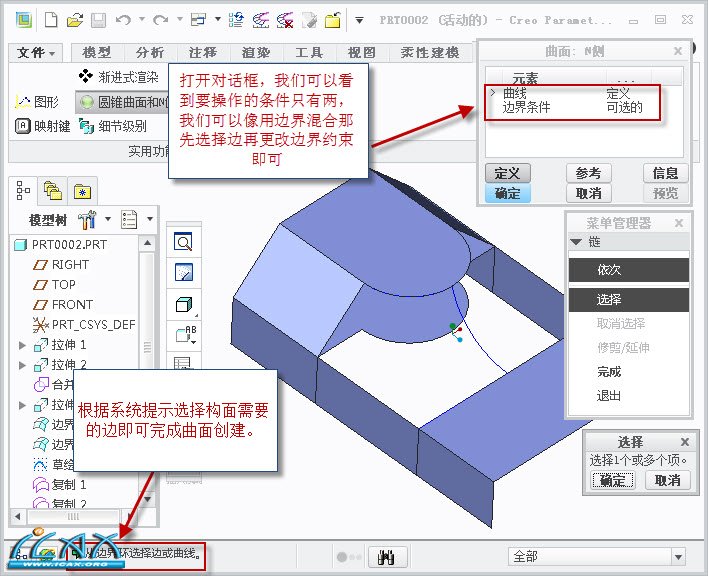Open the model tree show list icon
The height and width of the screenshot is (576, 708).
pyautogui.click(x=129, y=220)
